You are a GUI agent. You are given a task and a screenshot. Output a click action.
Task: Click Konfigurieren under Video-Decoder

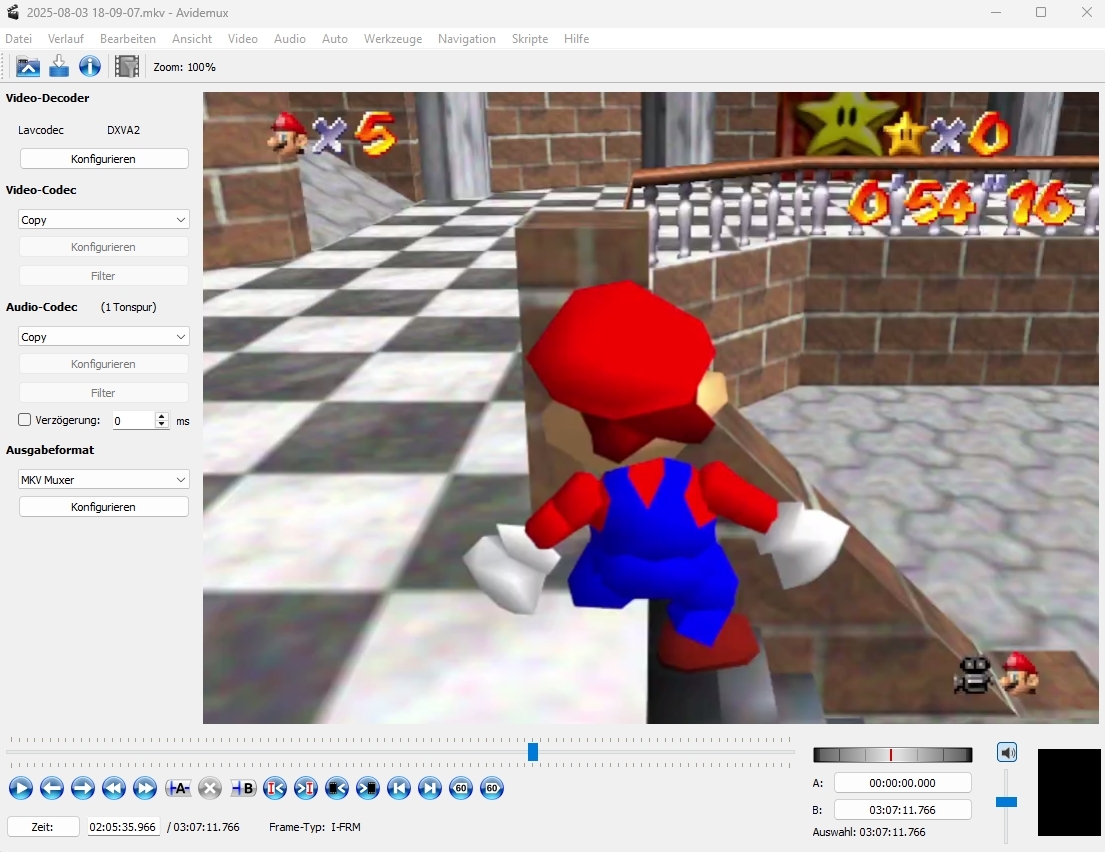(x=104, y=159)
